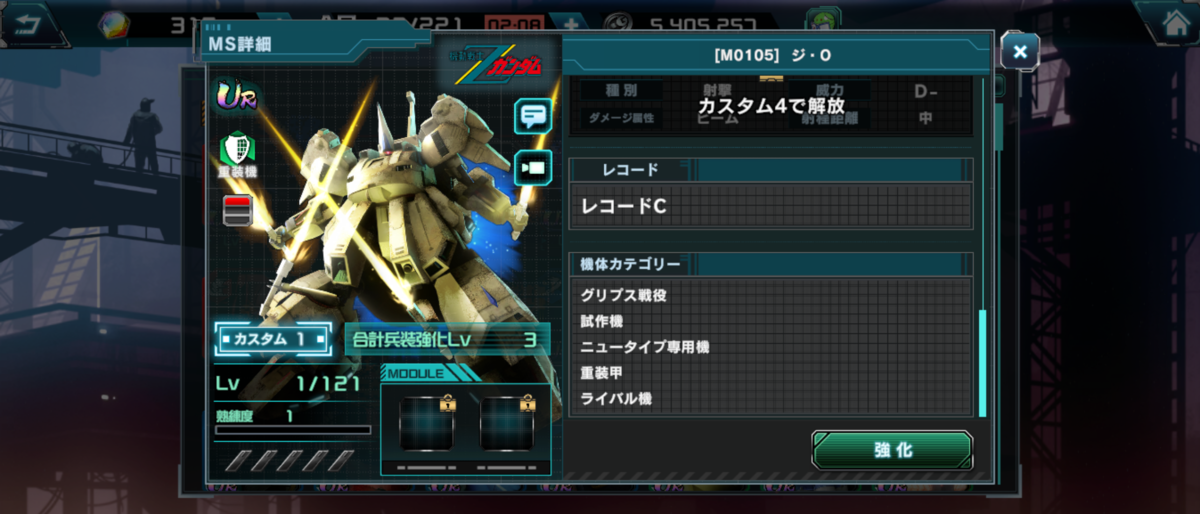The height and width of the screenshot is (514, 1200).
Task: Click the 強化 enhance button
Action: pyautogui.click(x=892, y=450)
